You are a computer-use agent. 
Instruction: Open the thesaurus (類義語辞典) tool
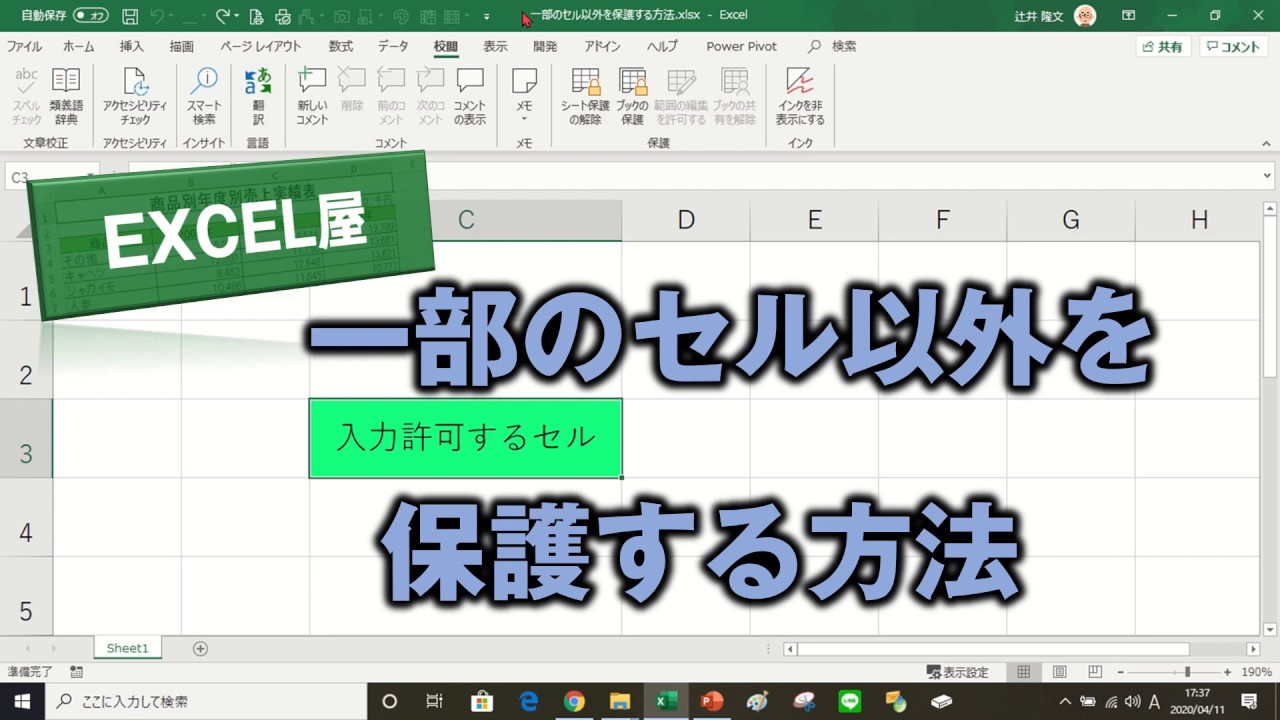click(66, 97)
